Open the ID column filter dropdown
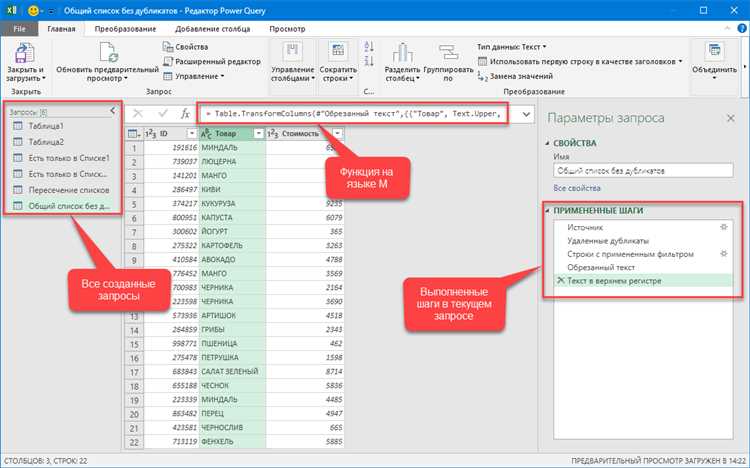750x468 pixels. point(191,134)
